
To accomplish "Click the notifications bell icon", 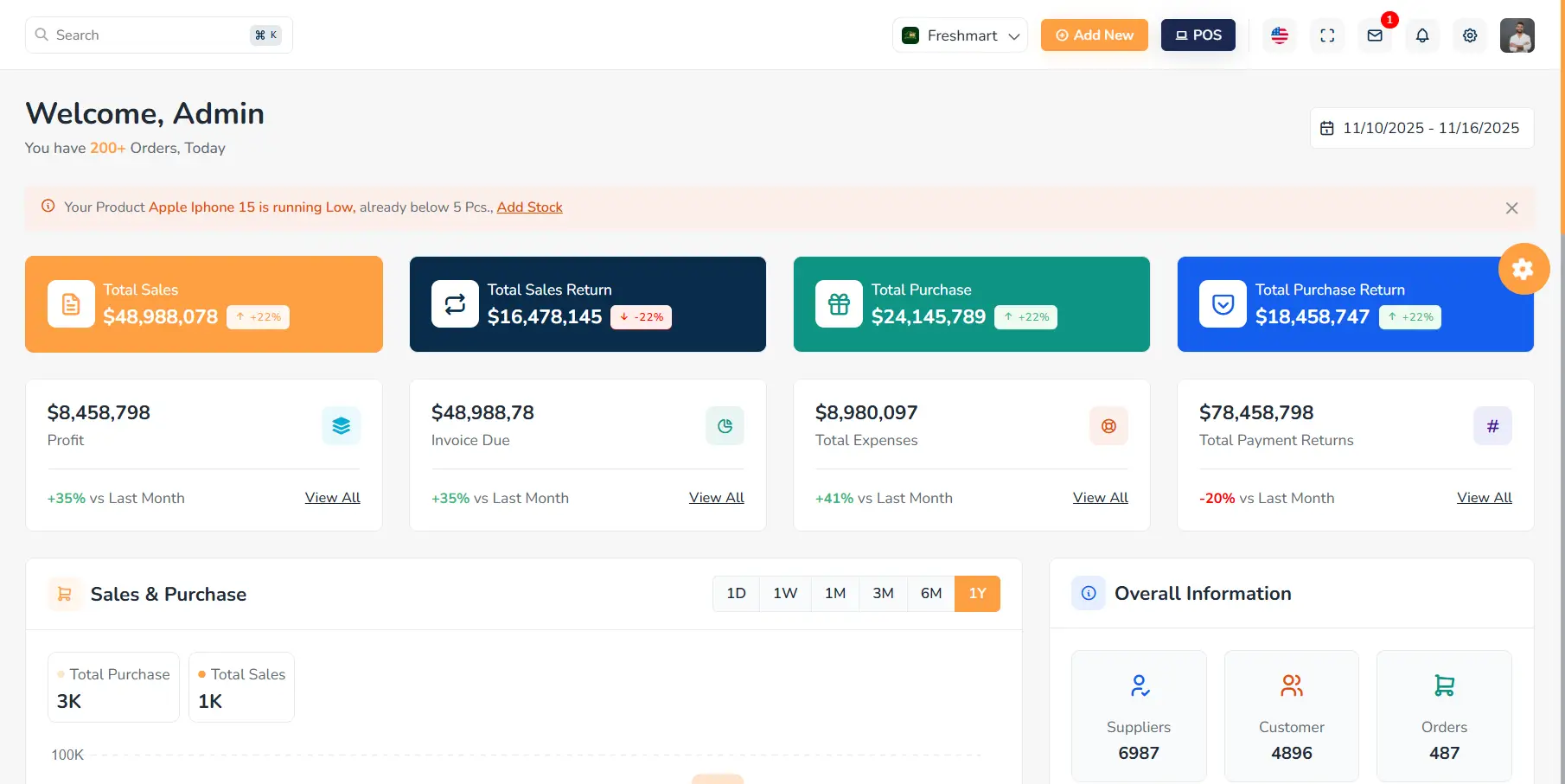I will point(1422,35).
